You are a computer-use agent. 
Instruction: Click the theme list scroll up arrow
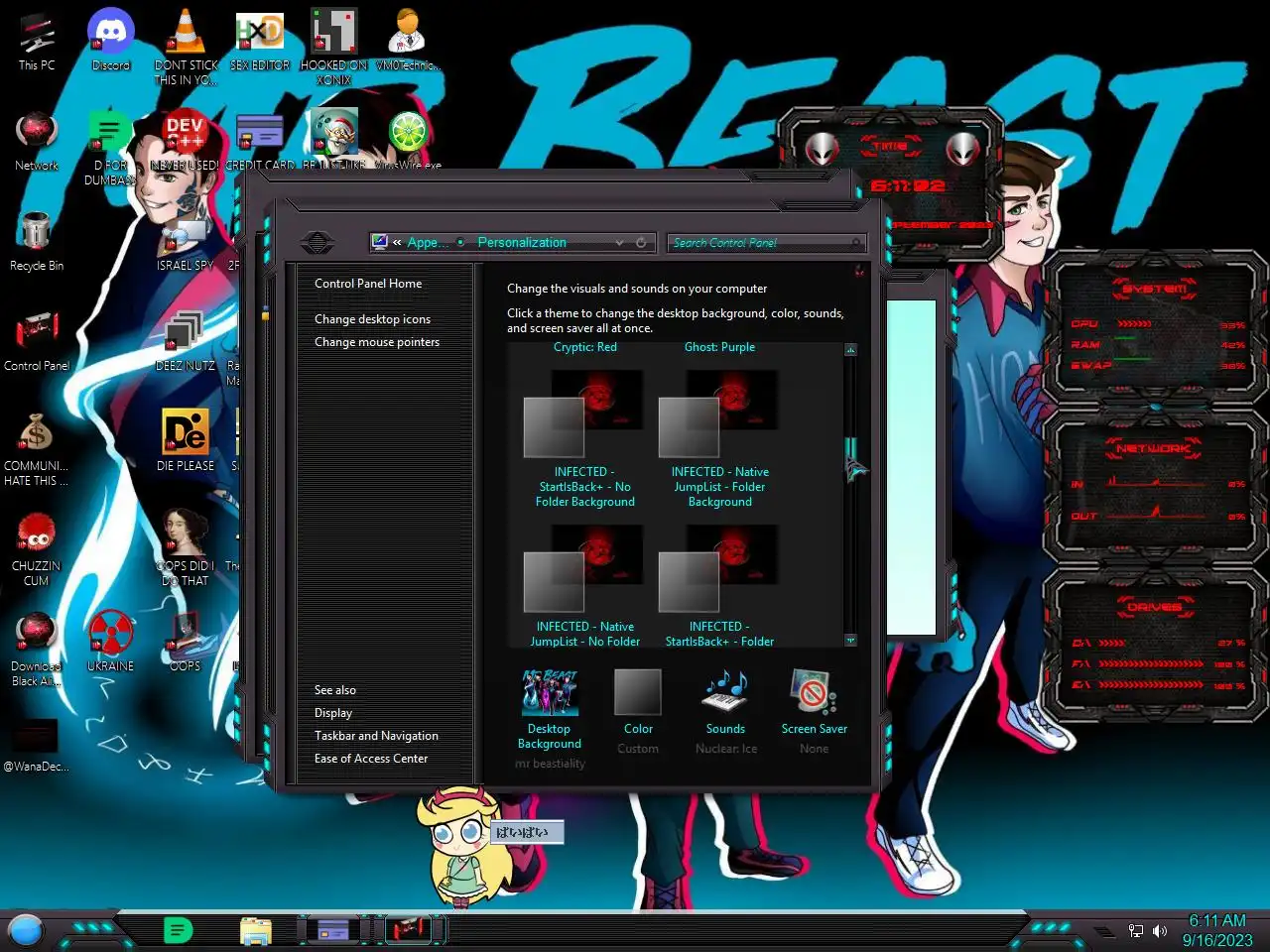(850, 350)
